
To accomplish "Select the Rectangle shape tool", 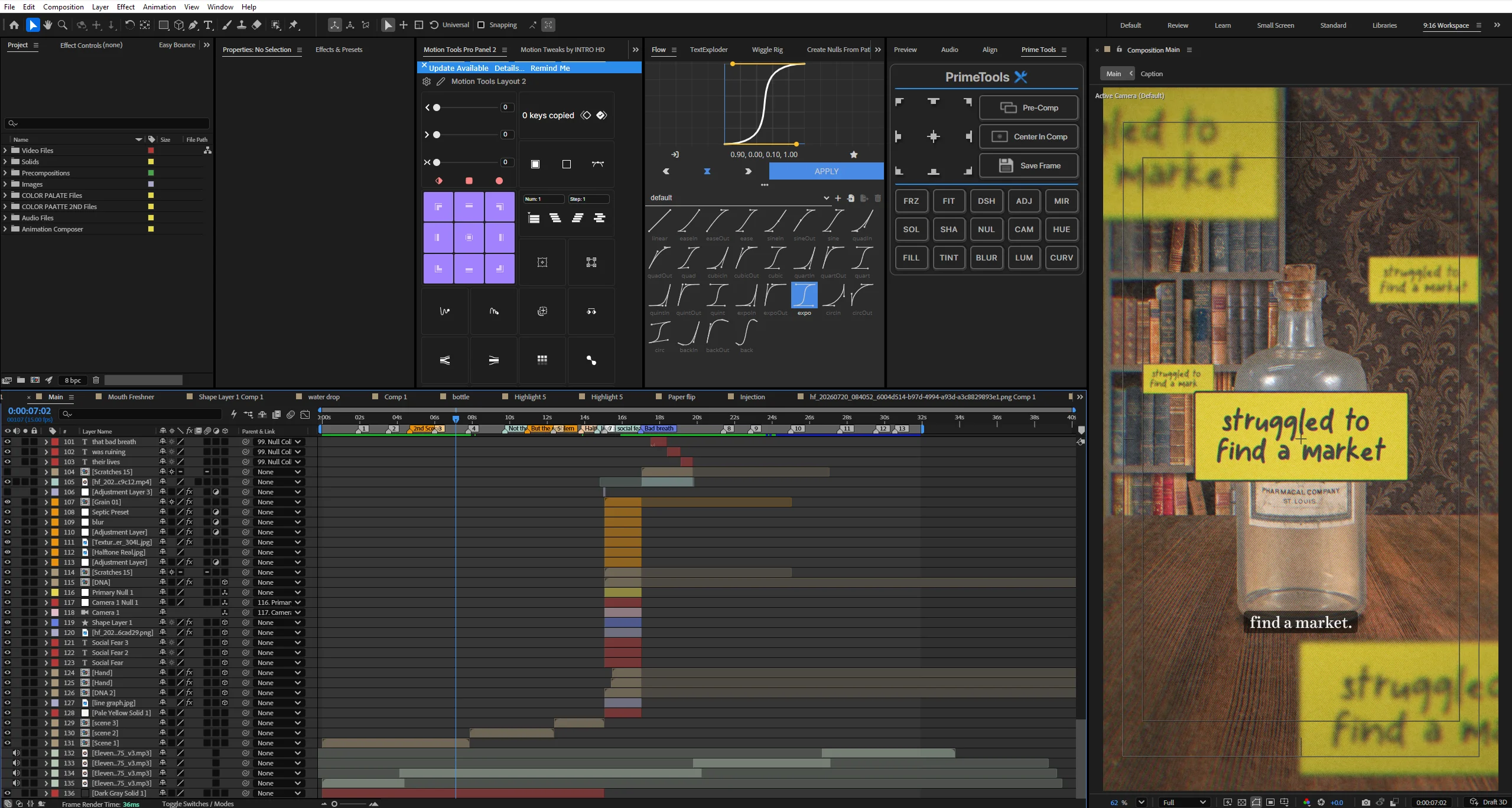I will (x=164, y=25).
